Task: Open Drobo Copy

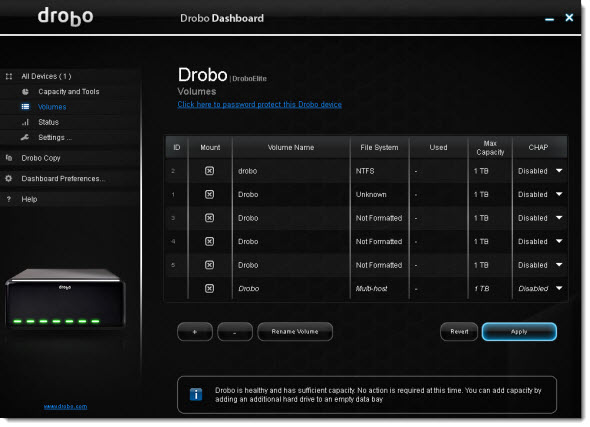Action: pos(41,158)
